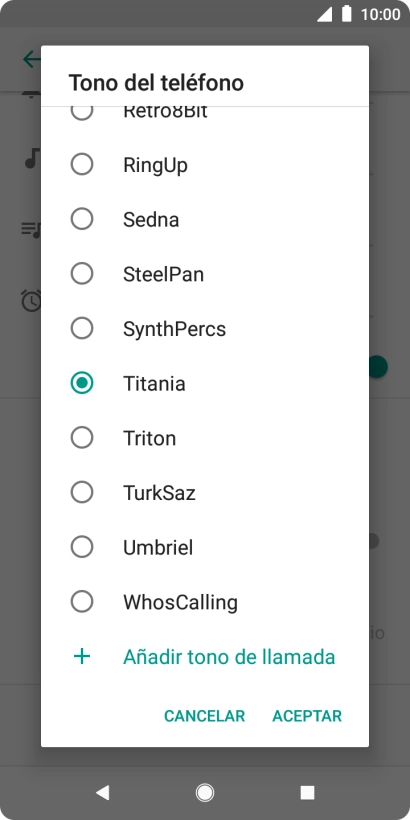Tap the back arrow behind the dialog
Viewport: 410px width, 820px height.
coord(31,59)
